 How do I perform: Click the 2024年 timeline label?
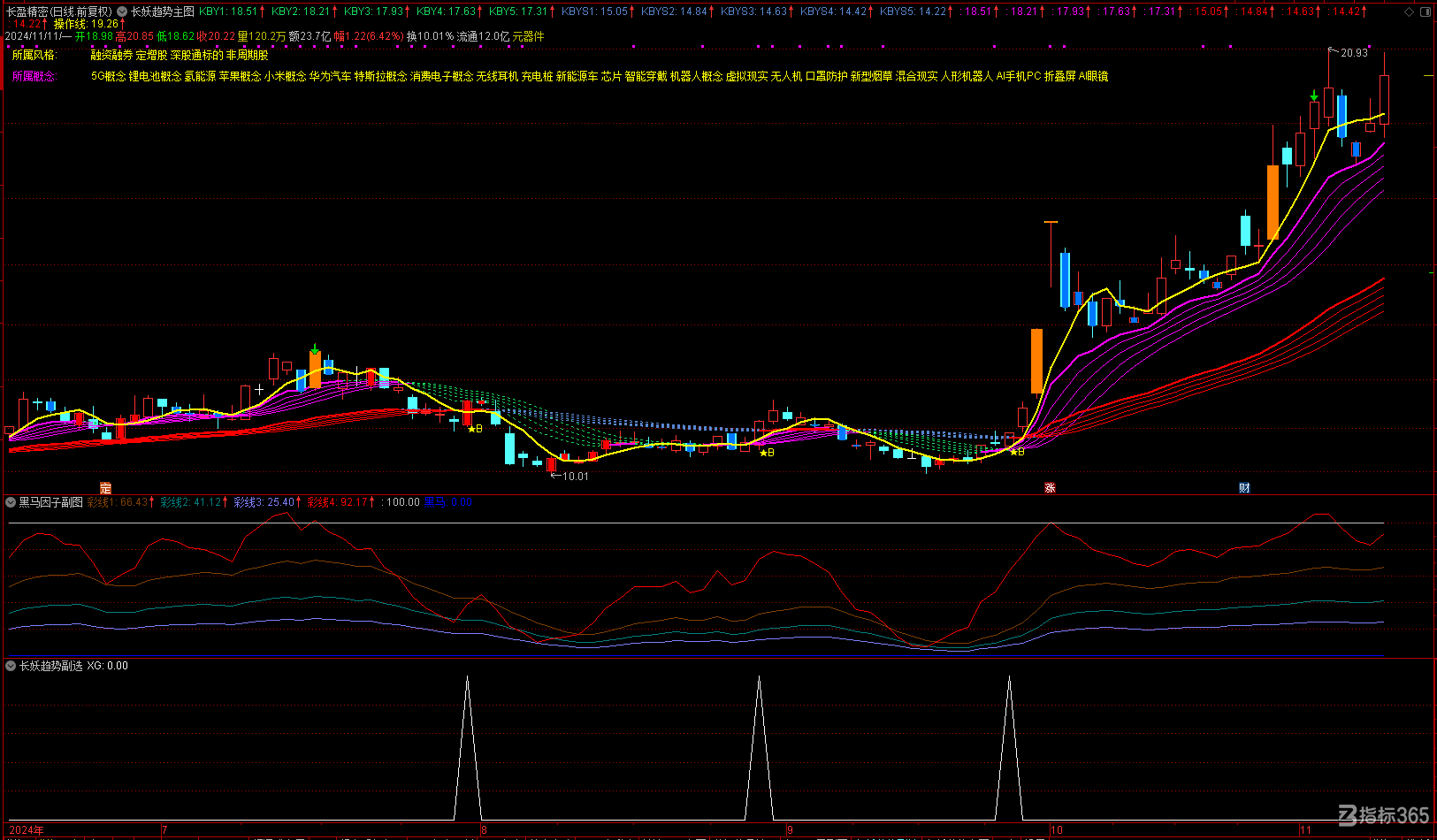point(27,830)
